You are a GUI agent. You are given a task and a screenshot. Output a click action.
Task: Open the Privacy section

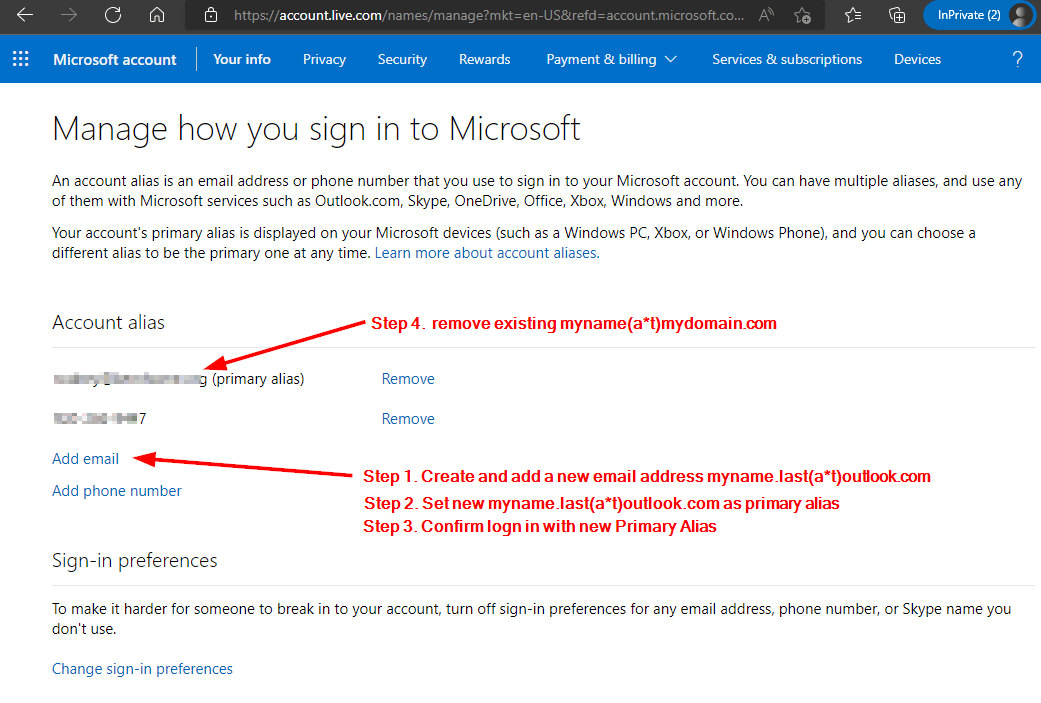(324, 59)
